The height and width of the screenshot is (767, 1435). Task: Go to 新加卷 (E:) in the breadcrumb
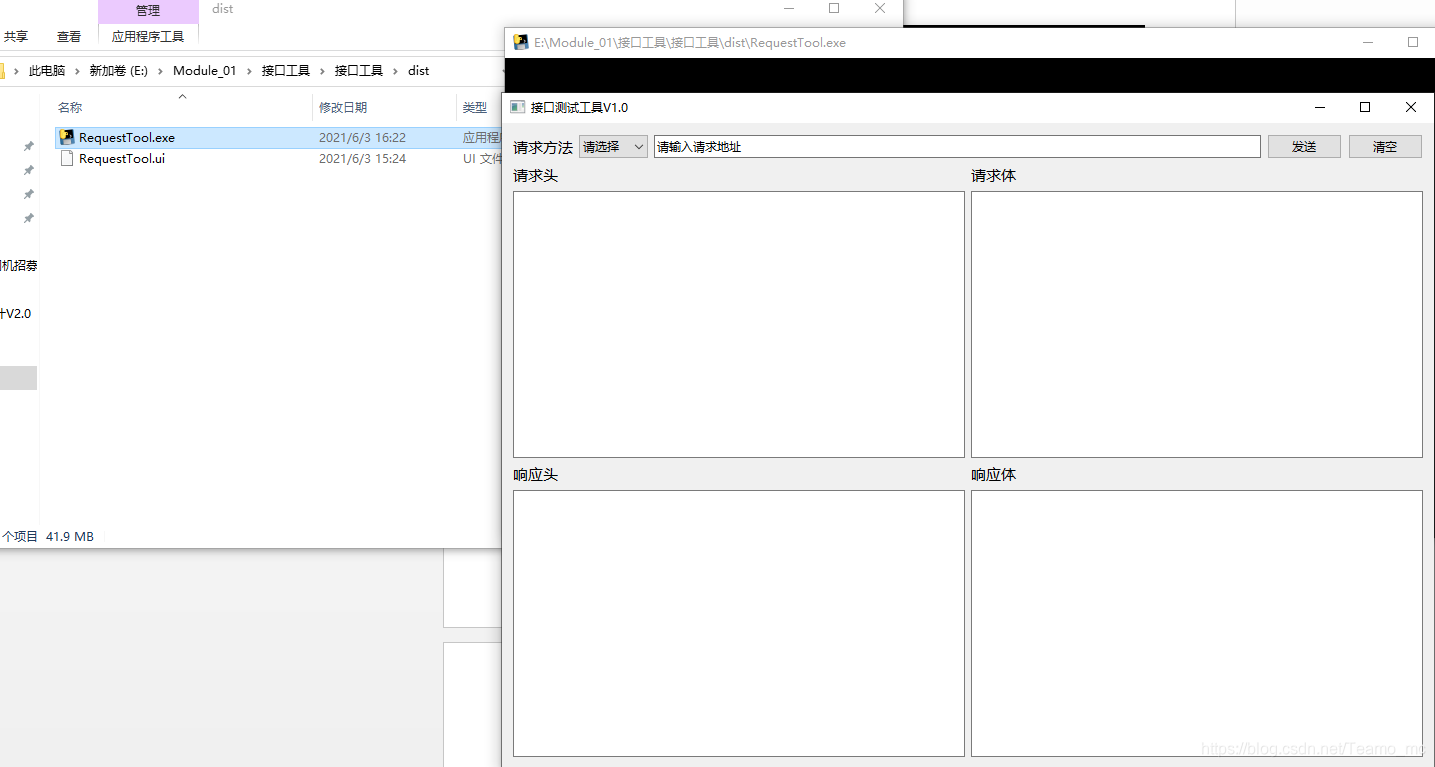(119, 71)
